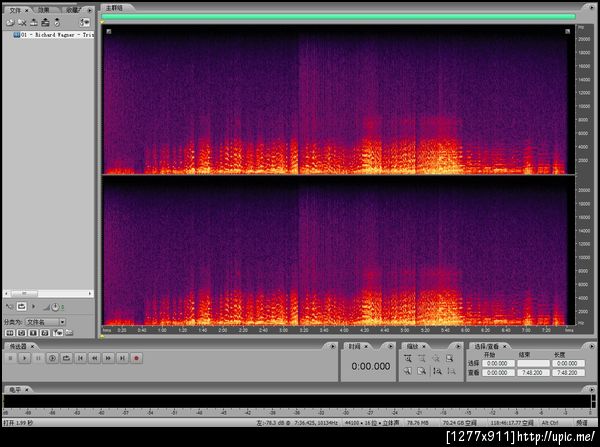Click the selection 开始 begin field
Screen dimensions: 600x447
click(x=498, y=364)
